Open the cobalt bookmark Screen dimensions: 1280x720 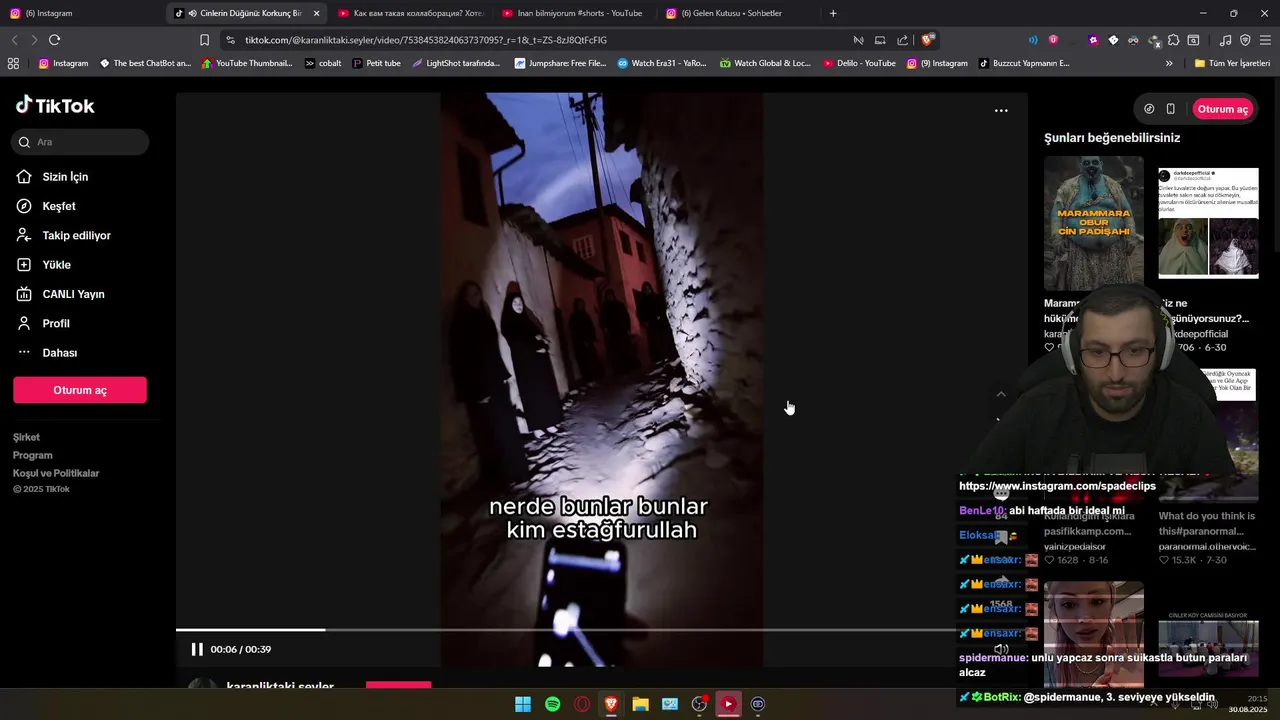323,63
